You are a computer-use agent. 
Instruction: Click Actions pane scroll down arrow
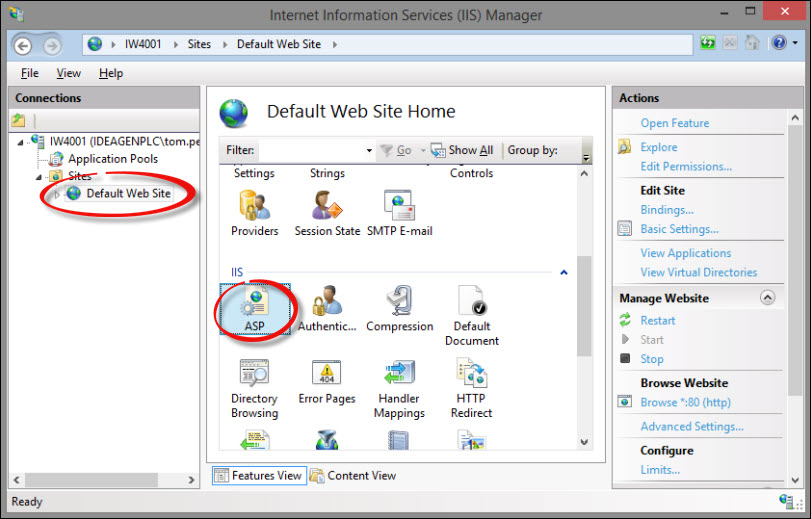(795, 480)
